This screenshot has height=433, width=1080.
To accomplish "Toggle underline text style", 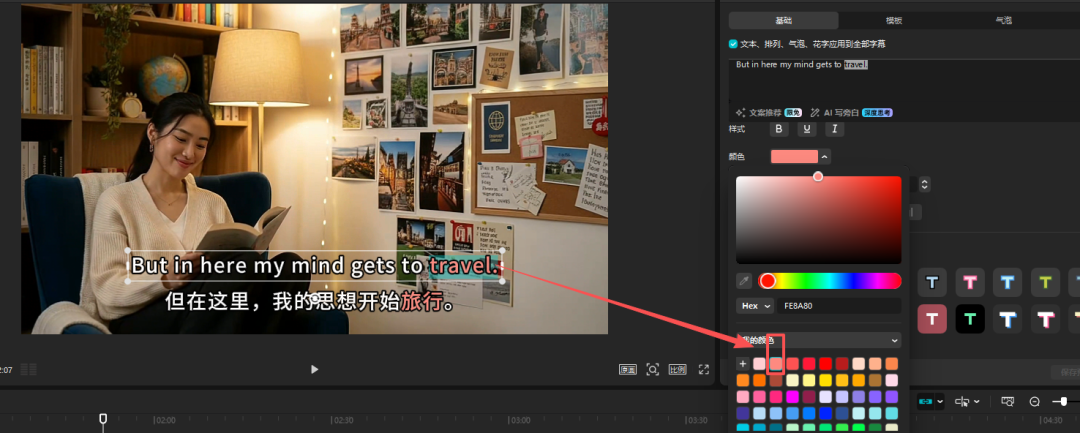I will (x=806, y=129).
